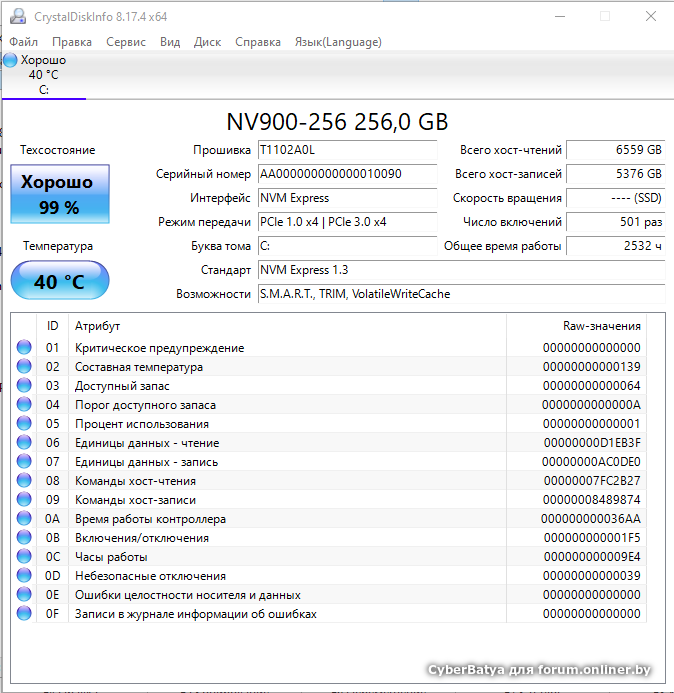
Task: Click the serial number field
Action: tap(346, 174)
